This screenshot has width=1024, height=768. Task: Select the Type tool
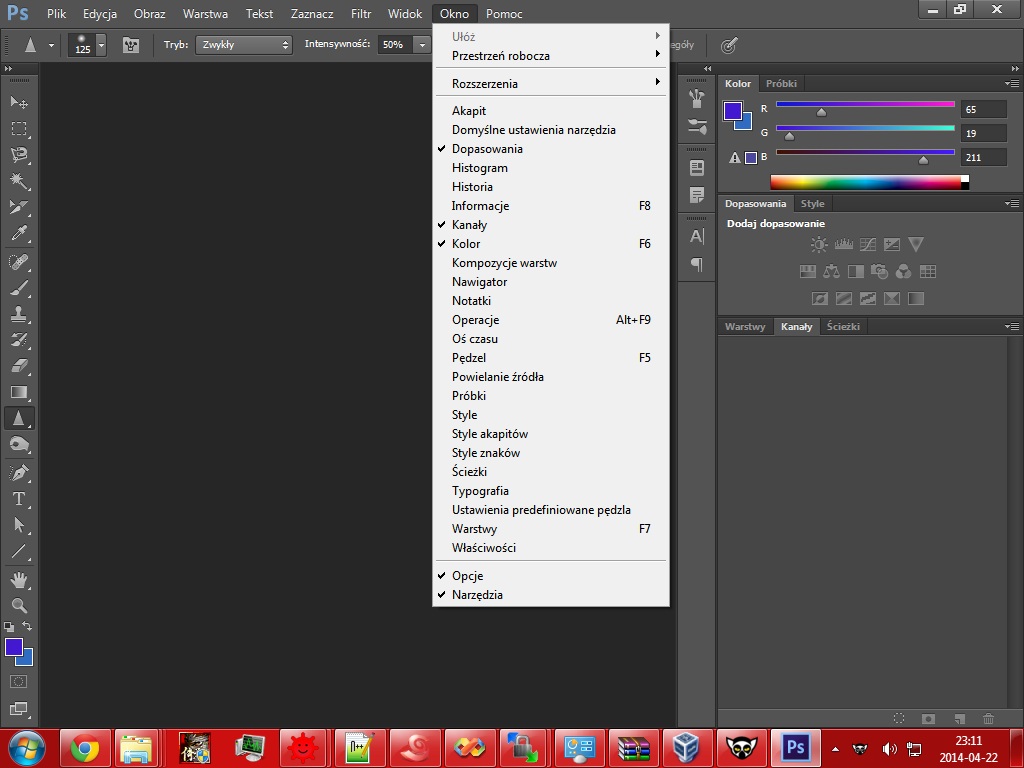pos(19,499)
